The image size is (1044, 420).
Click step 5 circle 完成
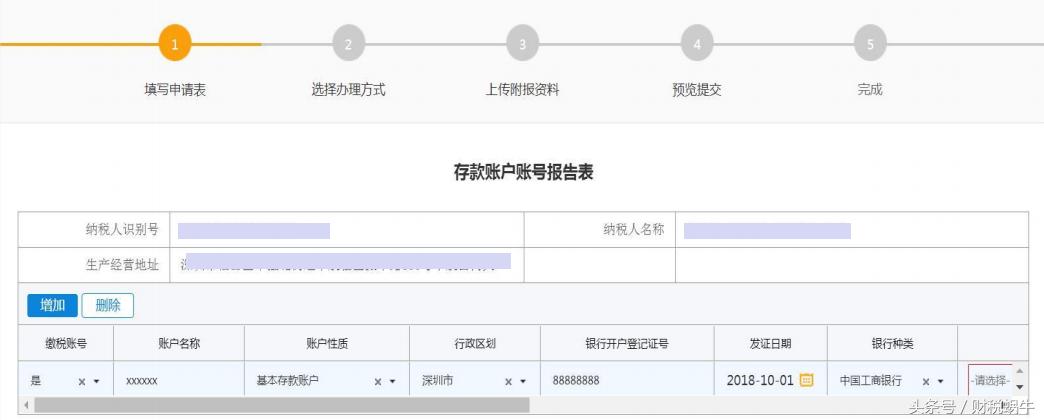click(870, 44)
